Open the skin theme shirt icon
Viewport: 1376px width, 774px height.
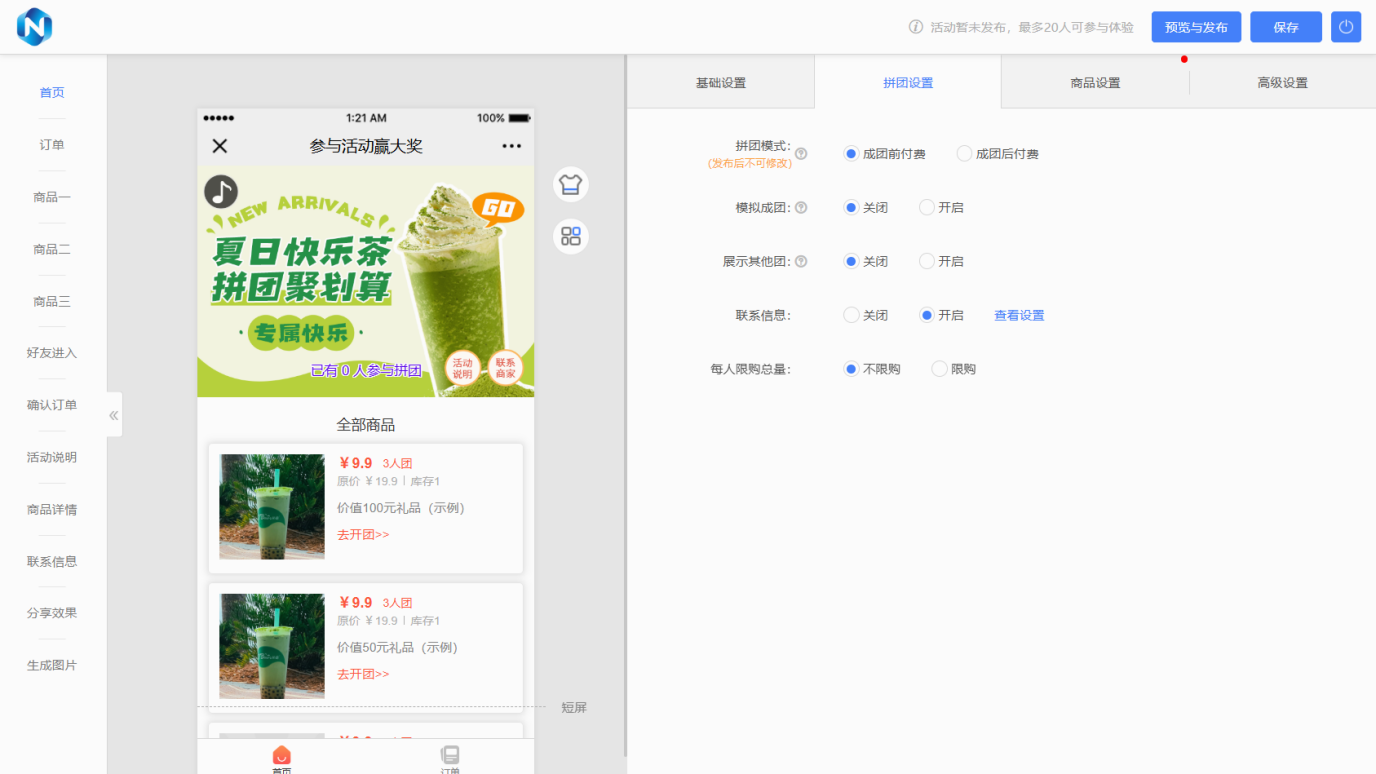coord(571,184)
